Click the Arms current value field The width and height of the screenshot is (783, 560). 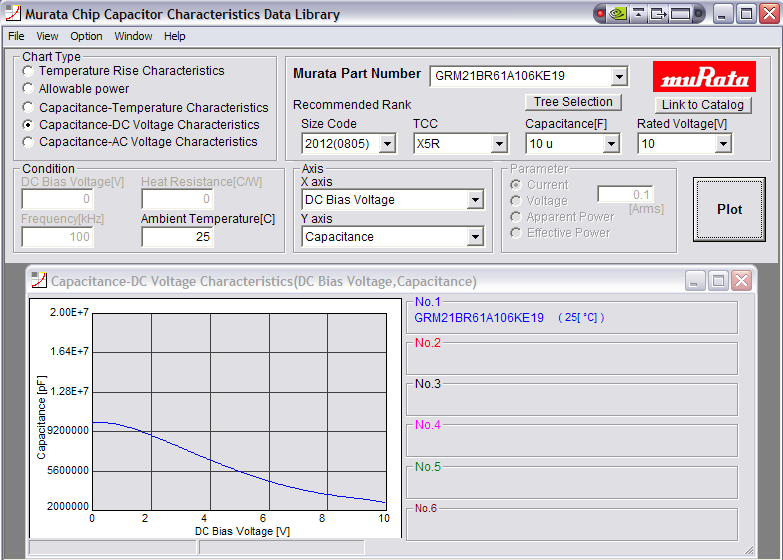[625, 194]
